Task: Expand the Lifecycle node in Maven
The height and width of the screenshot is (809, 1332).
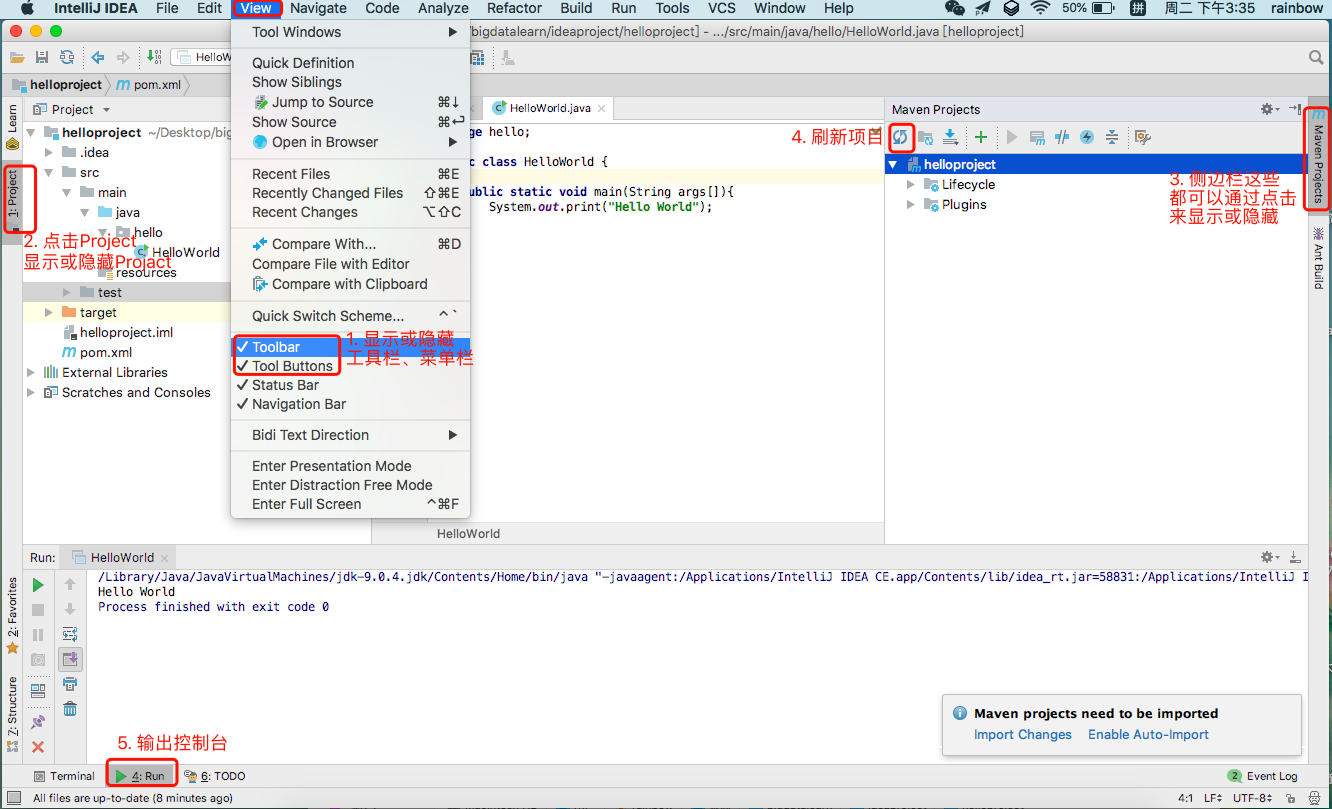Action: point(911,184)
